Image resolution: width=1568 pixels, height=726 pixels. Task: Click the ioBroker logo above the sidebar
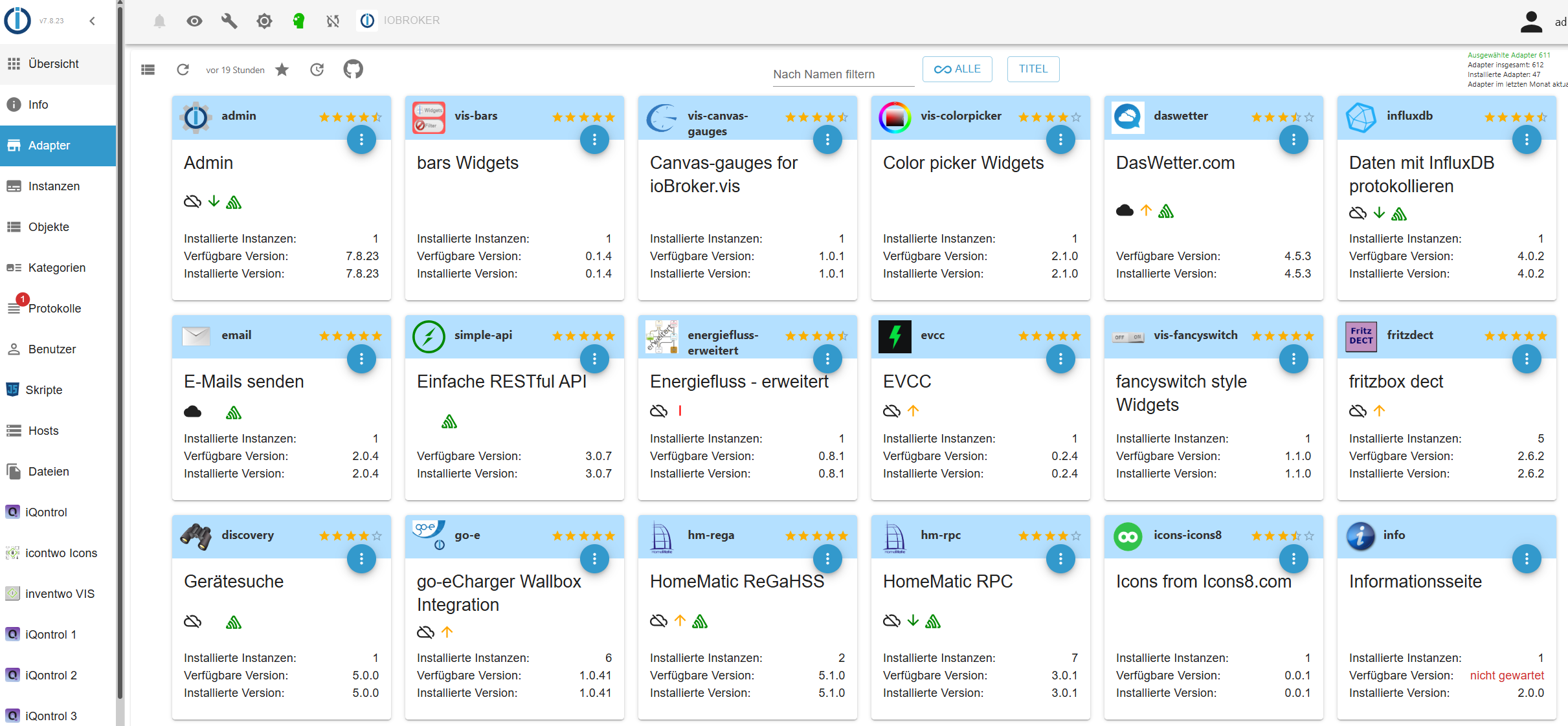(x=17, y=20)
